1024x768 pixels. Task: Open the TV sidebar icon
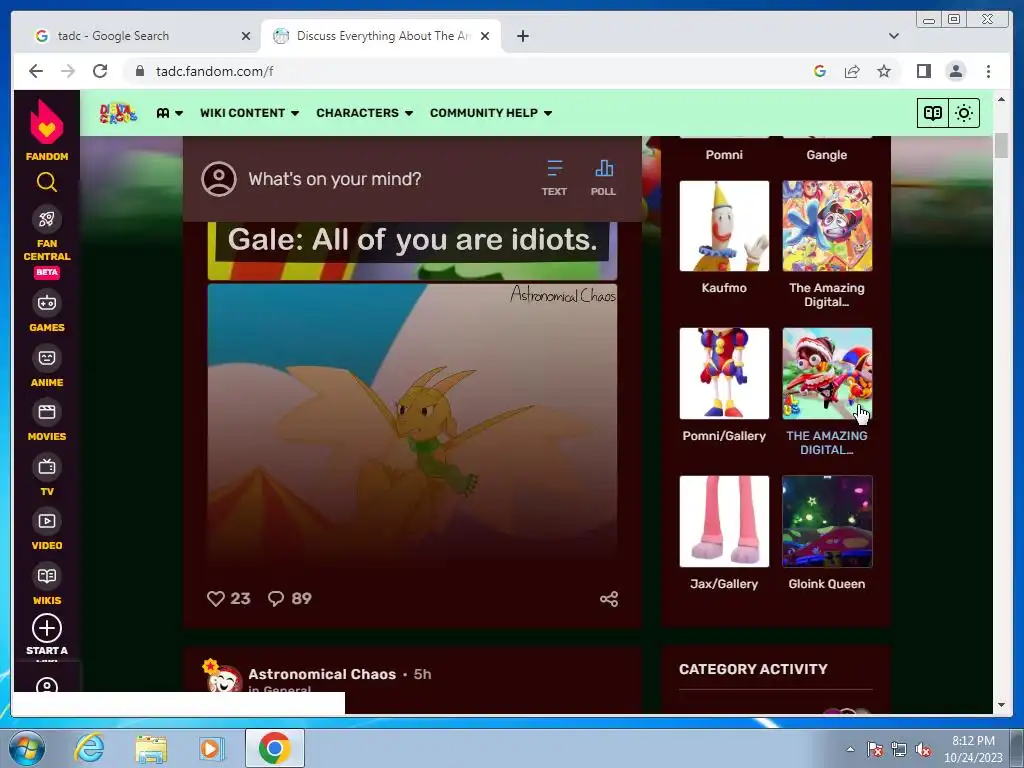coord(46,467)
